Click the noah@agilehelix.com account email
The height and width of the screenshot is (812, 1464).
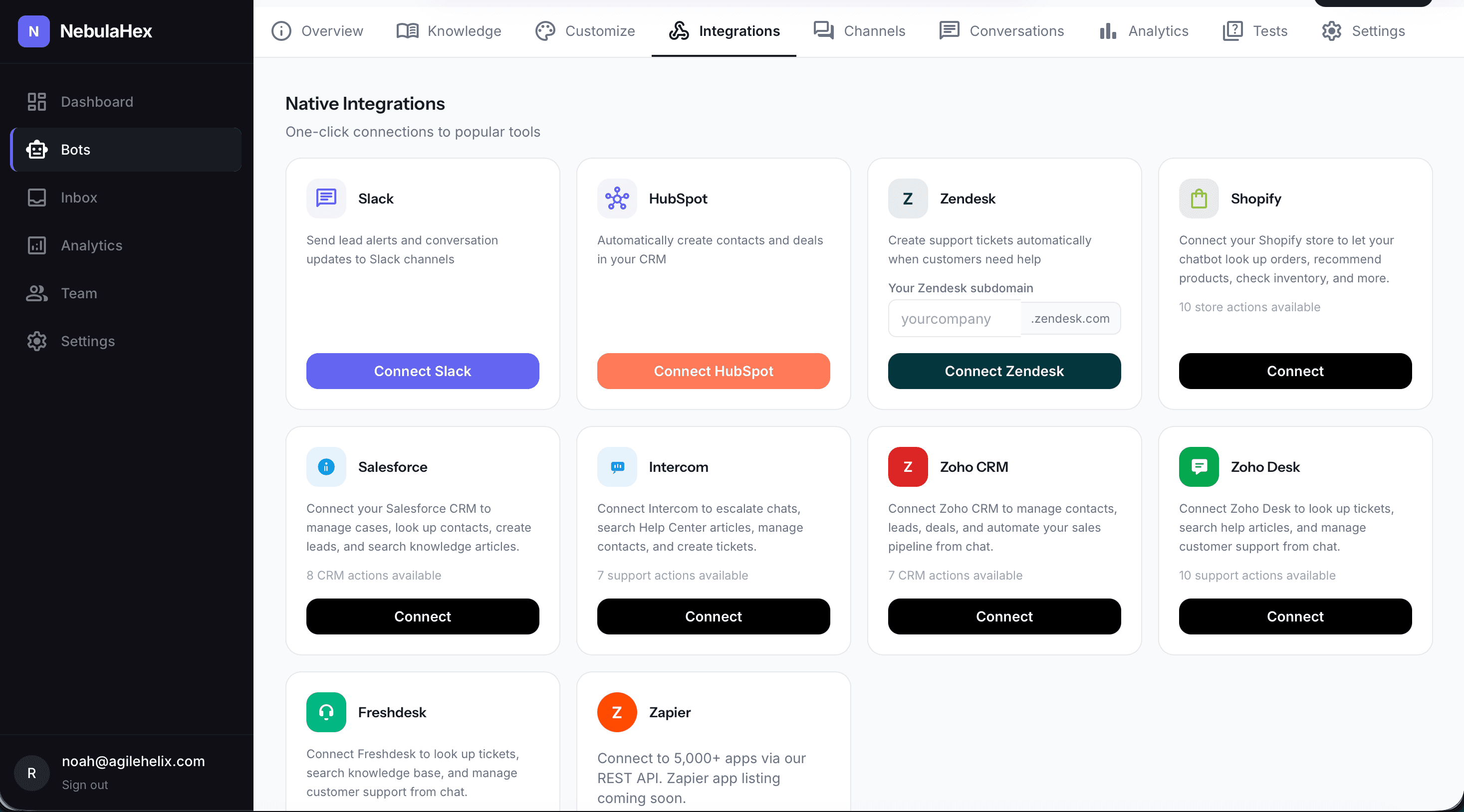[x=133, y=762]
